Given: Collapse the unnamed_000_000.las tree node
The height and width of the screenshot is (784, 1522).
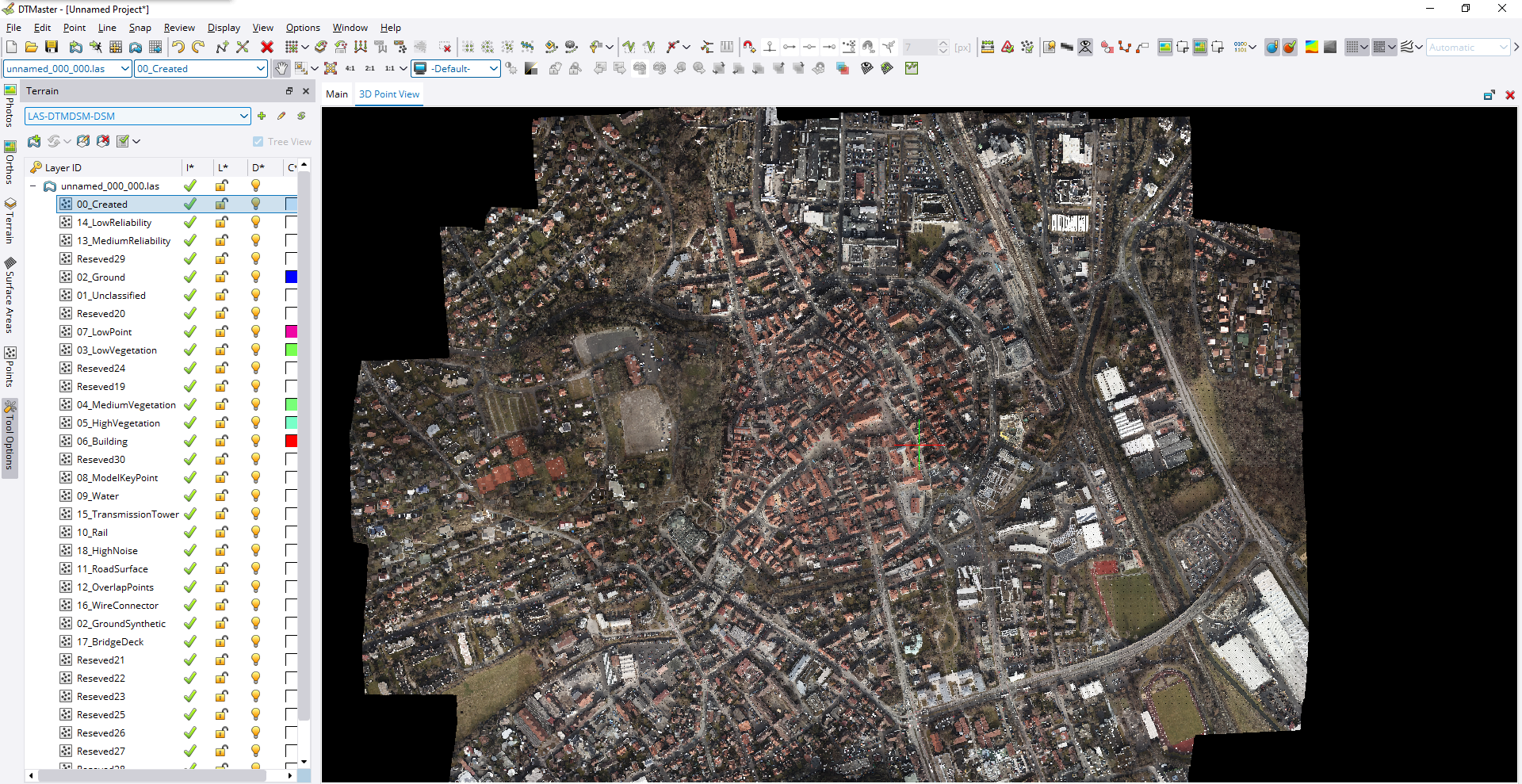Looking at the screenshot, I should pyautogui.click(x=33, y=186).
